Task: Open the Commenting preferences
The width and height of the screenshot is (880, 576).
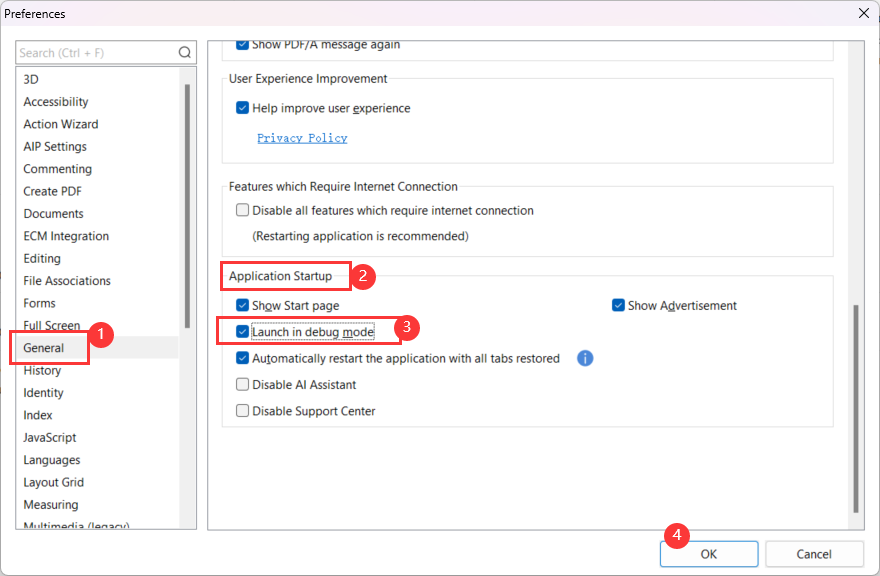Action: tap(57, 168)
